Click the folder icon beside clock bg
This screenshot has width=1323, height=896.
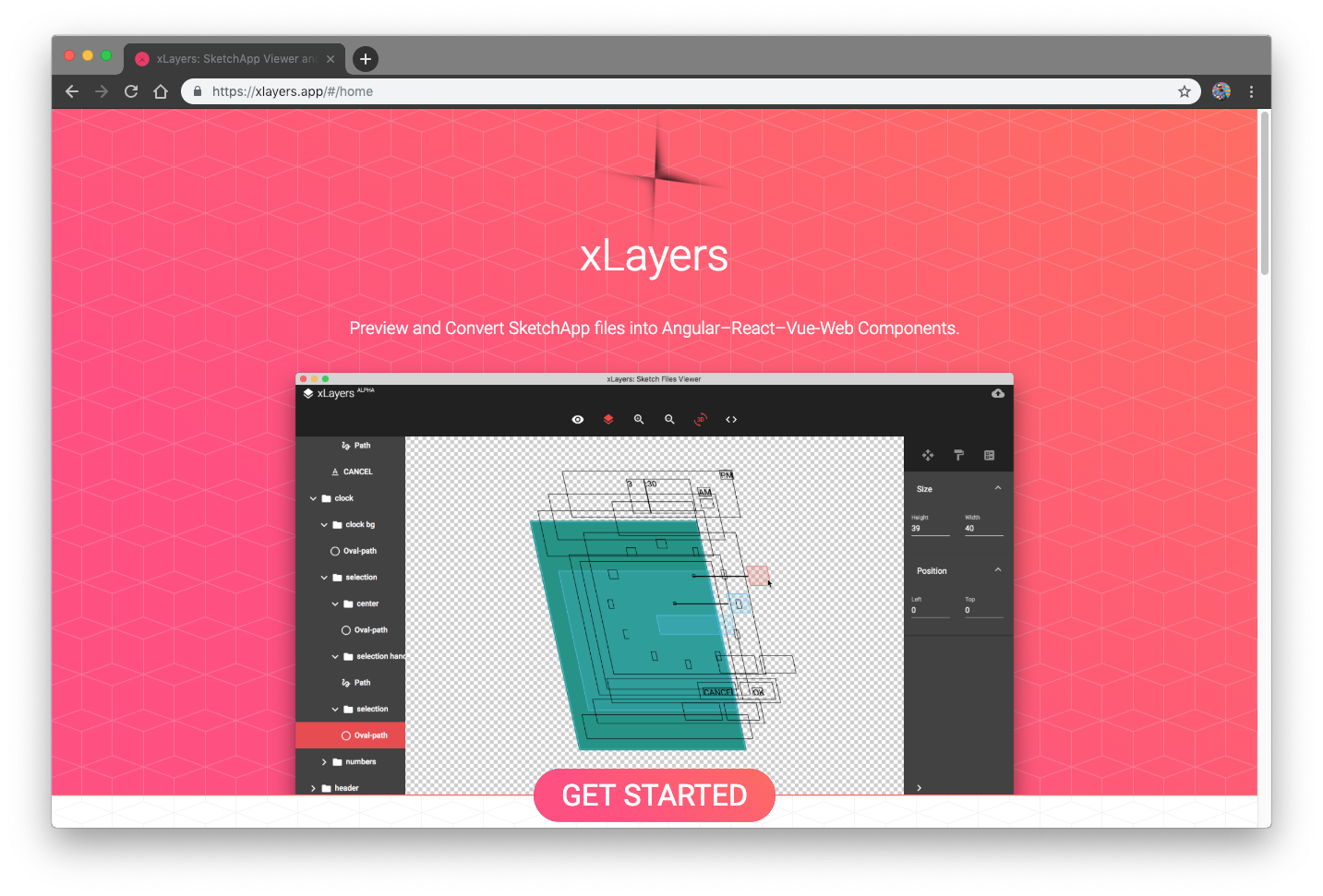point(337,525)
